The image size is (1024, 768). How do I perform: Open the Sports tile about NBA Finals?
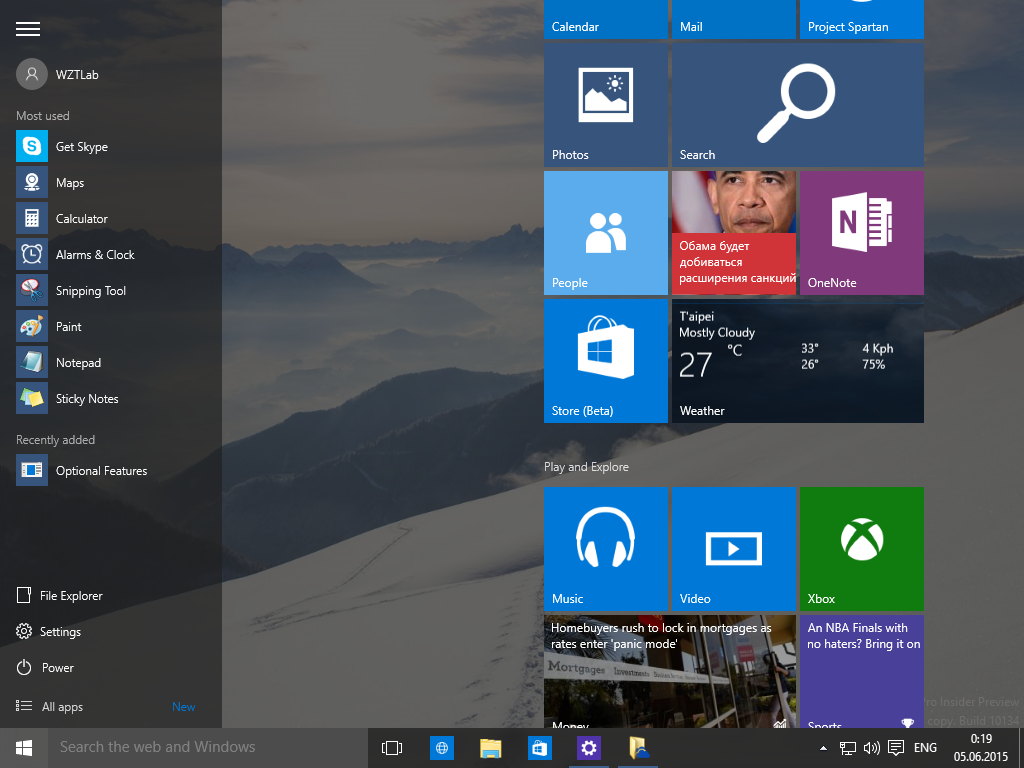[x=862, y=671]
